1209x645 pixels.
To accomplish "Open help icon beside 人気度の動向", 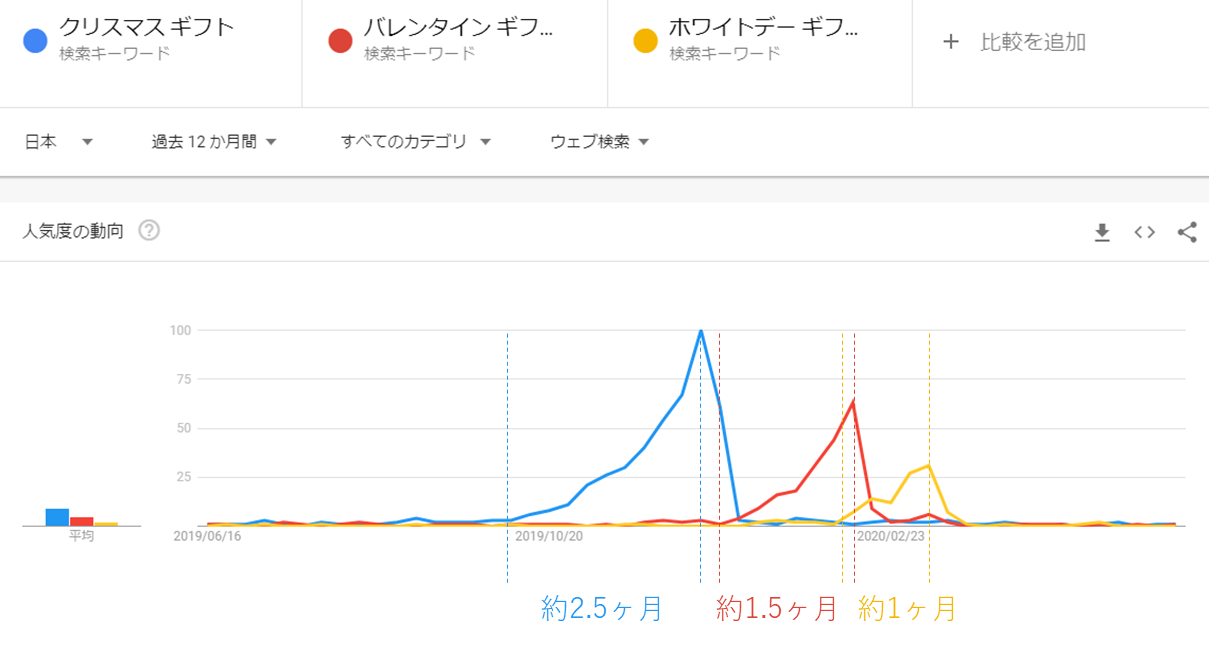I will pyautogui.click(x=149, y=231).
